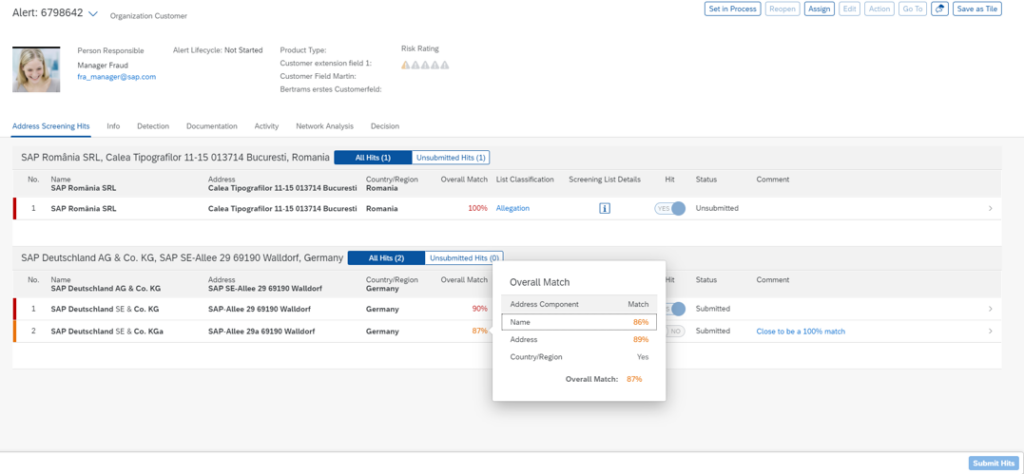Open details arrow for SAP România SRL row
The image size is (1024, 474).
pos(990,208)
